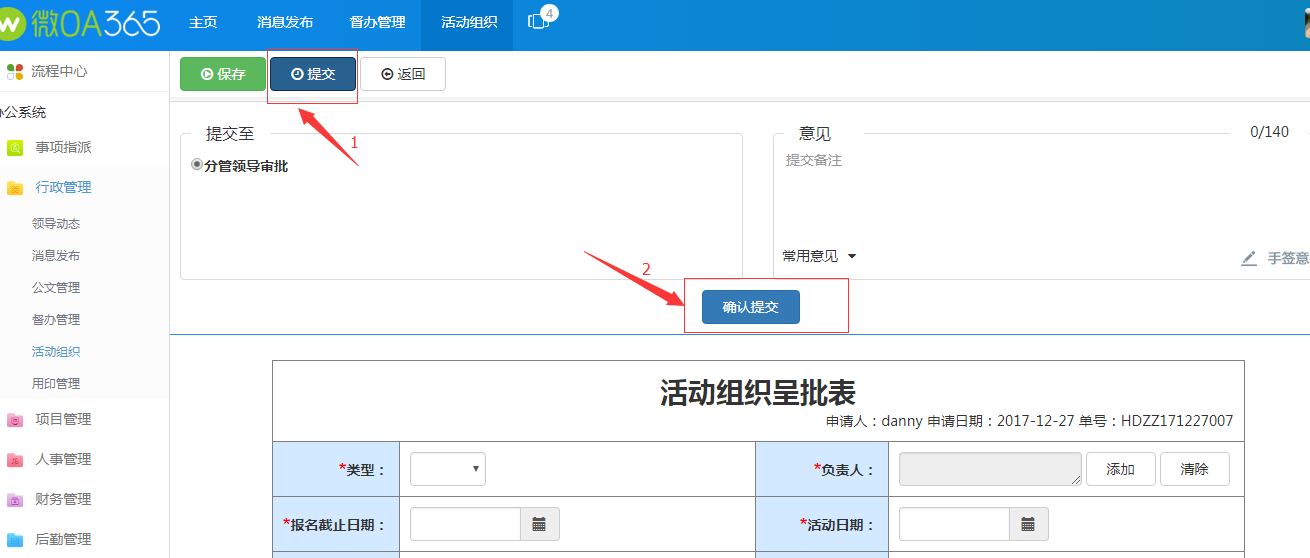Click the 流程中心 colored dots icon
1310x558 pixels.
pyautogui.click(x=14, y=72)
